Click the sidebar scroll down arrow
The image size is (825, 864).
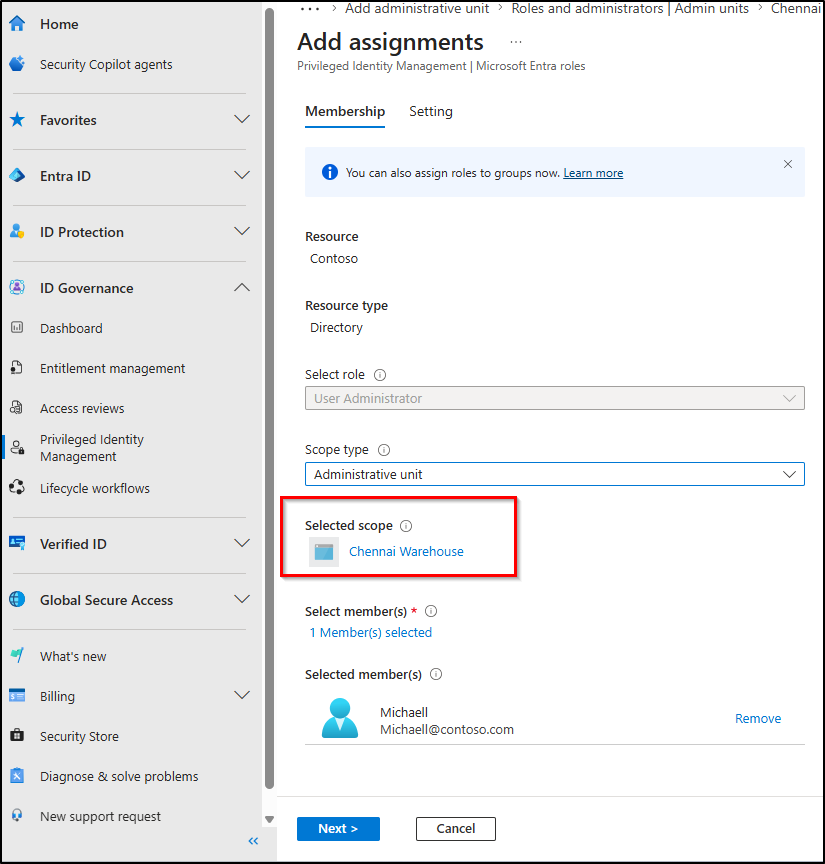[269, 819]
